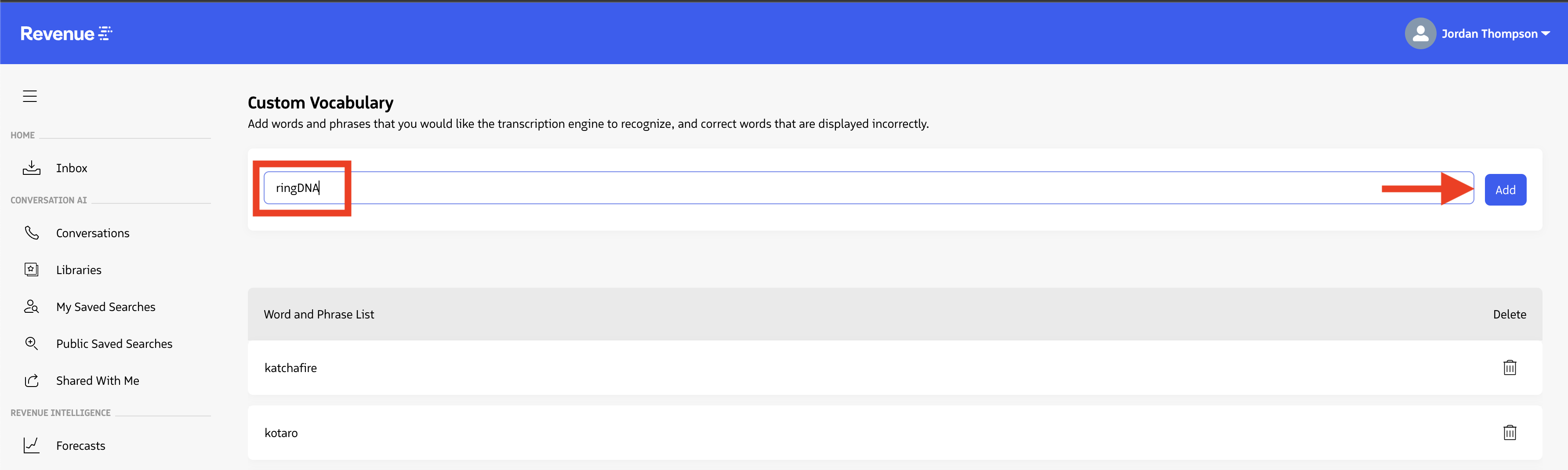Viewport: 1568px width, 470px height.
Task: Delete the kotaro entry with trash icon
Action: (1509, 432)
